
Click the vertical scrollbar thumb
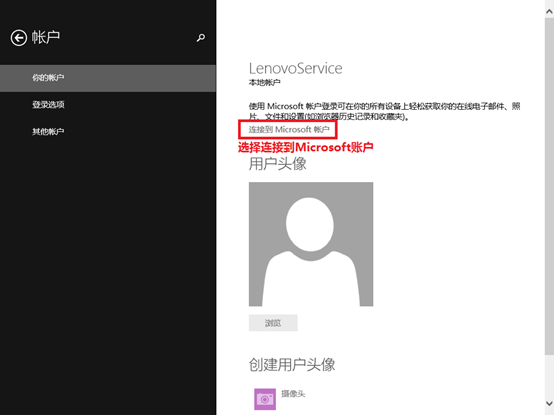(549, 186)
